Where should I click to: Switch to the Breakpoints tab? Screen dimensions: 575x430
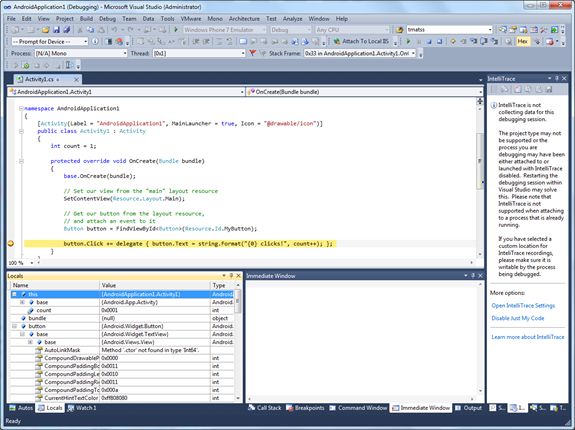[x=305, y=408]
